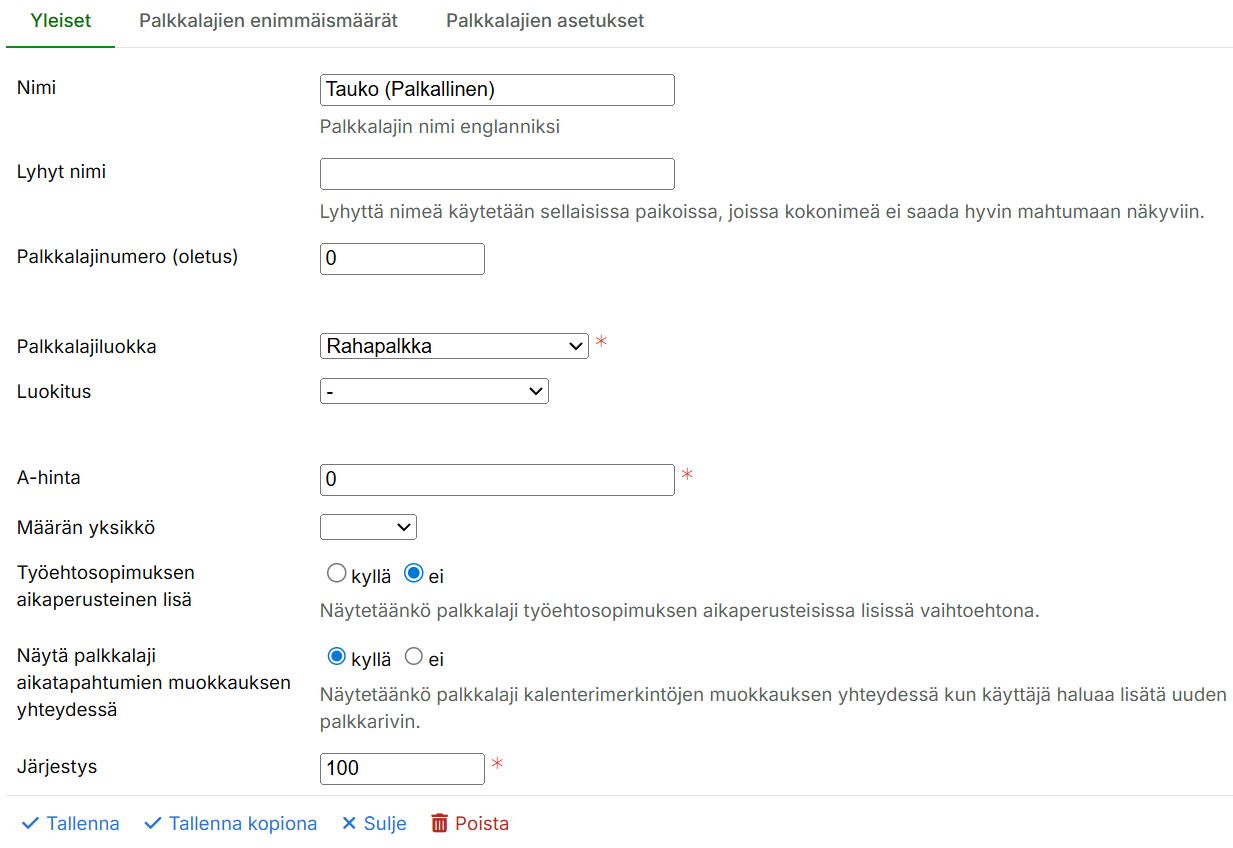Viewport: 1233px width, 848px height.
Task: Select 'kyllä' for Työehtosopimuksen aikaperusteinen lisä
Action: point(337,574)
